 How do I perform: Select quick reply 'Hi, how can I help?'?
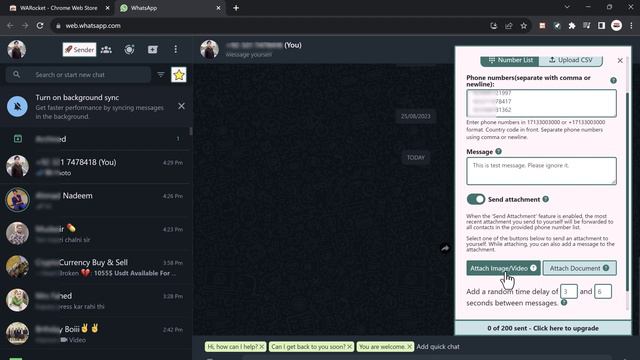pyautogui.click(x=232, y=347)
